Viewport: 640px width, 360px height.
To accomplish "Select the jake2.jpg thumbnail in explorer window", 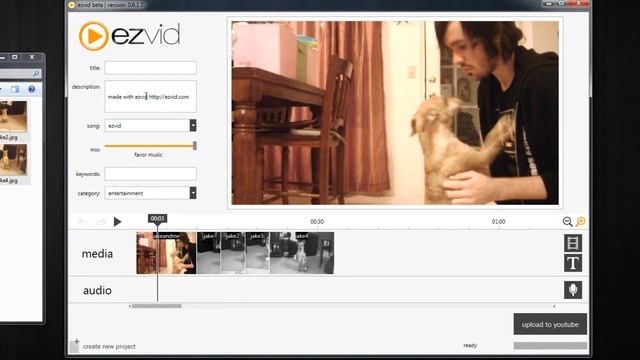I will click(13, 116).
